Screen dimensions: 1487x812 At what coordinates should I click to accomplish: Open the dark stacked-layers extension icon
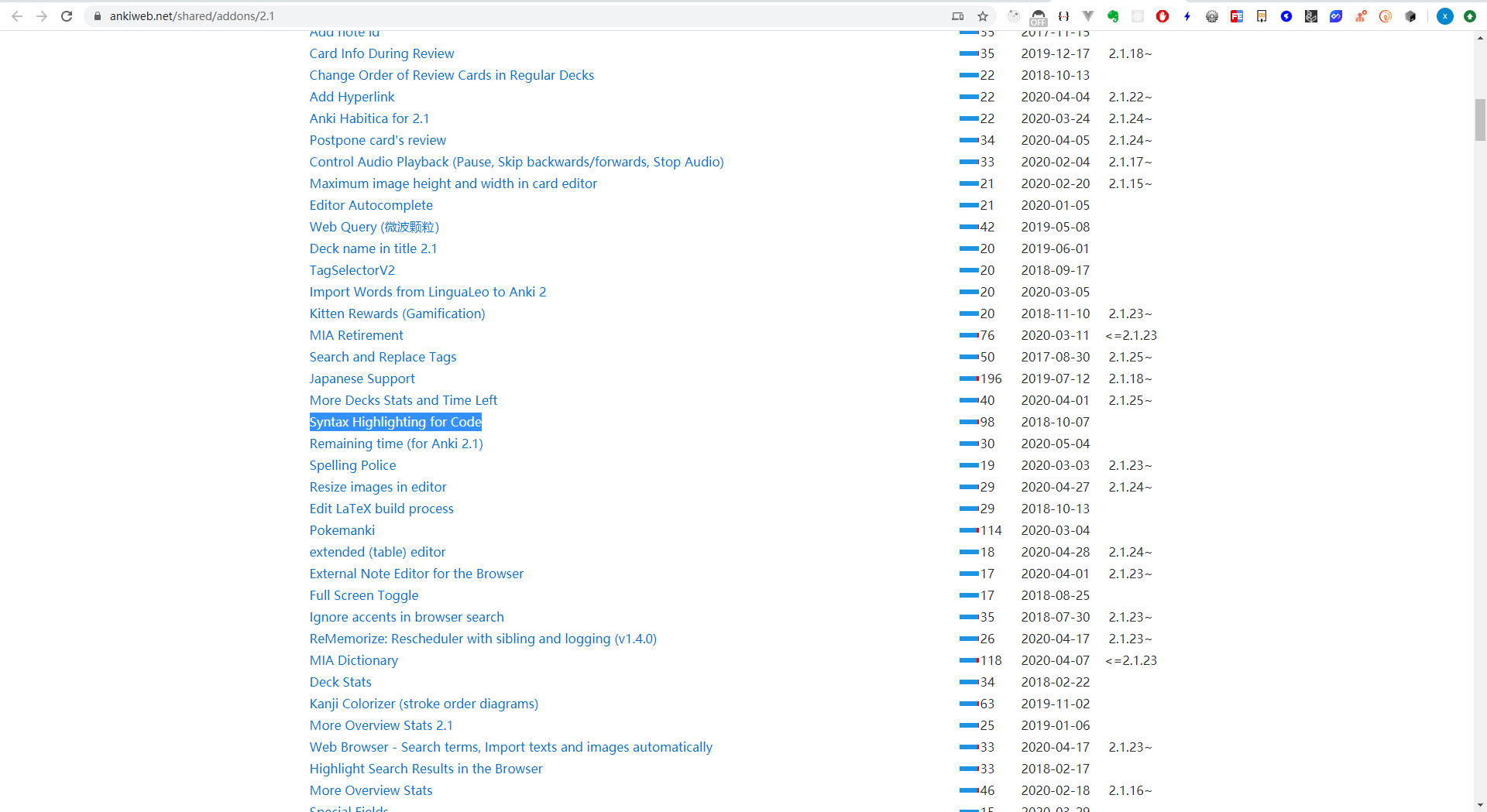pyautogui.click(x=1311, y=16)
